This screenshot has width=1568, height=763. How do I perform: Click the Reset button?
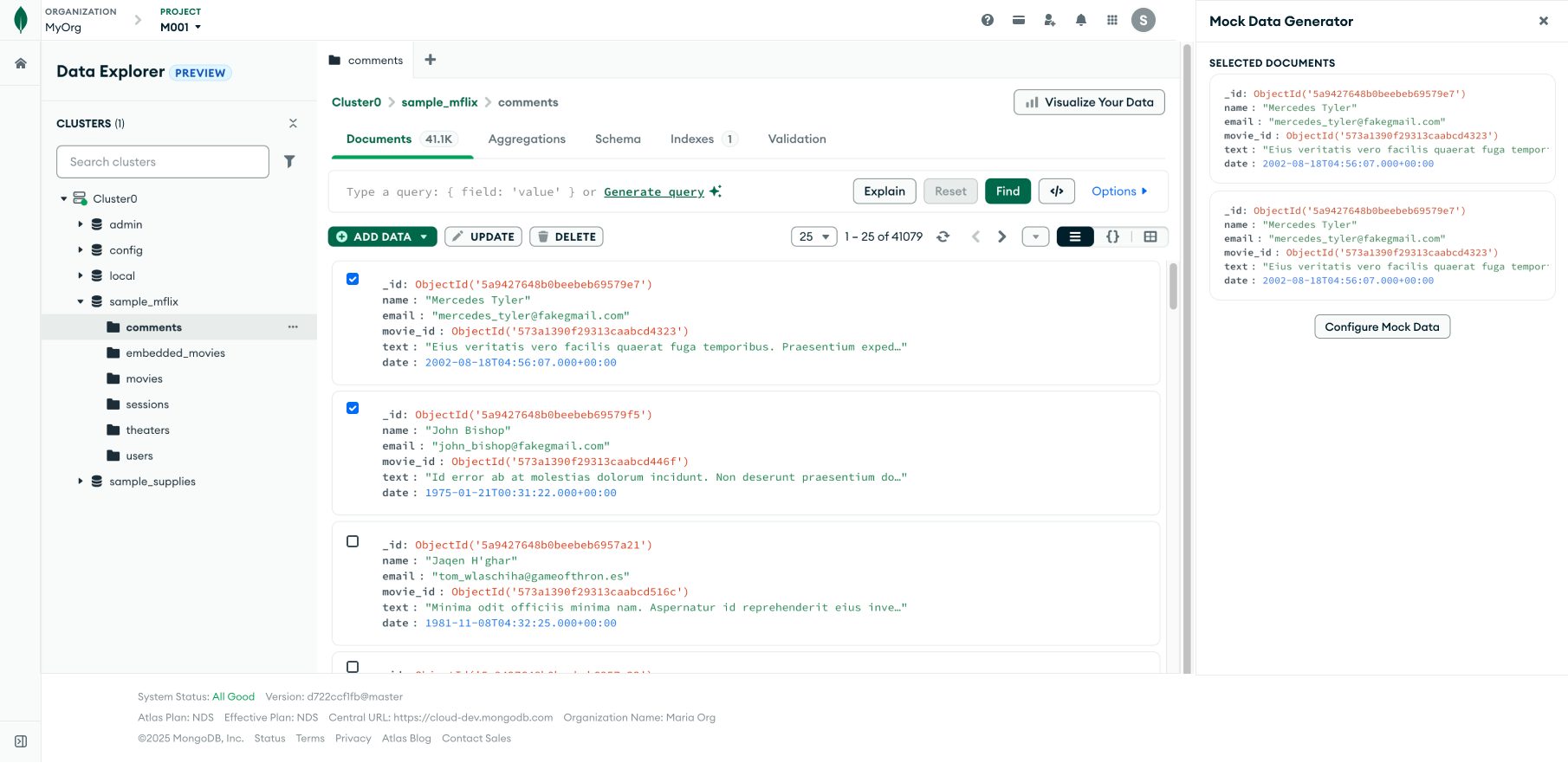coord(950,191)
